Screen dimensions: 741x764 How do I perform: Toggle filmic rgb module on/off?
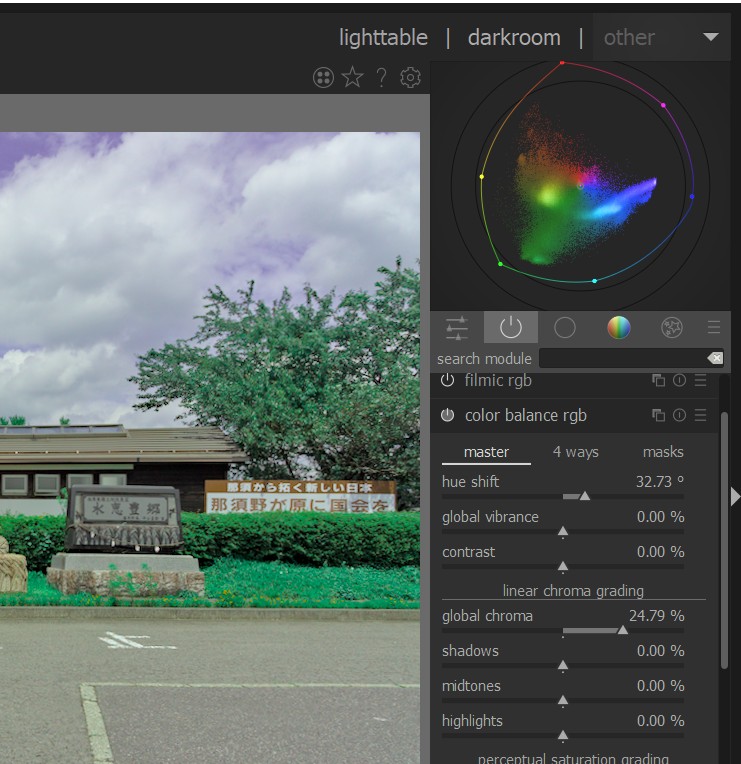(x=447, y=380)
